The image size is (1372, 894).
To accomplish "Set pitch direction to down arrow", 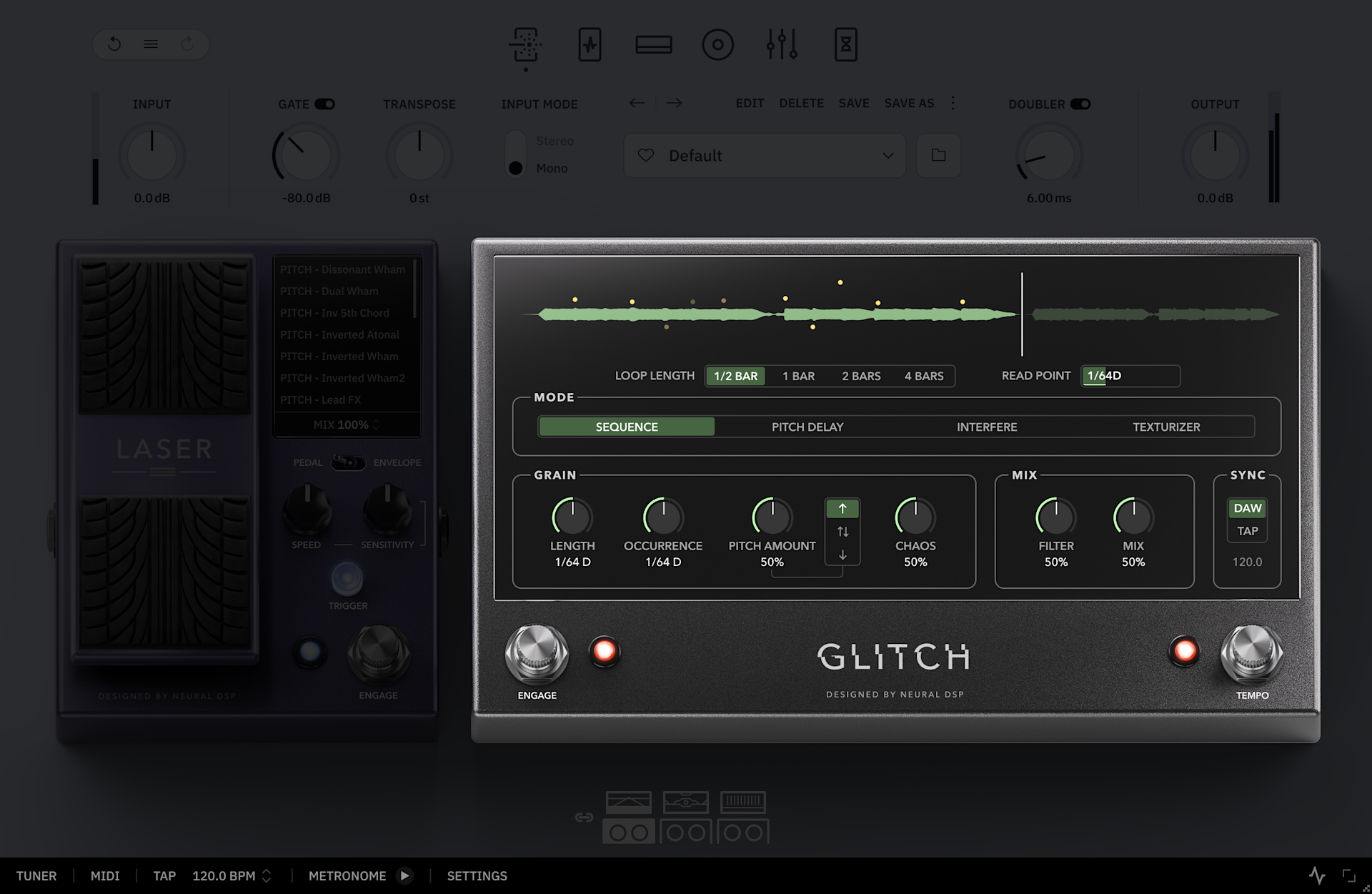I will [842, 555].
